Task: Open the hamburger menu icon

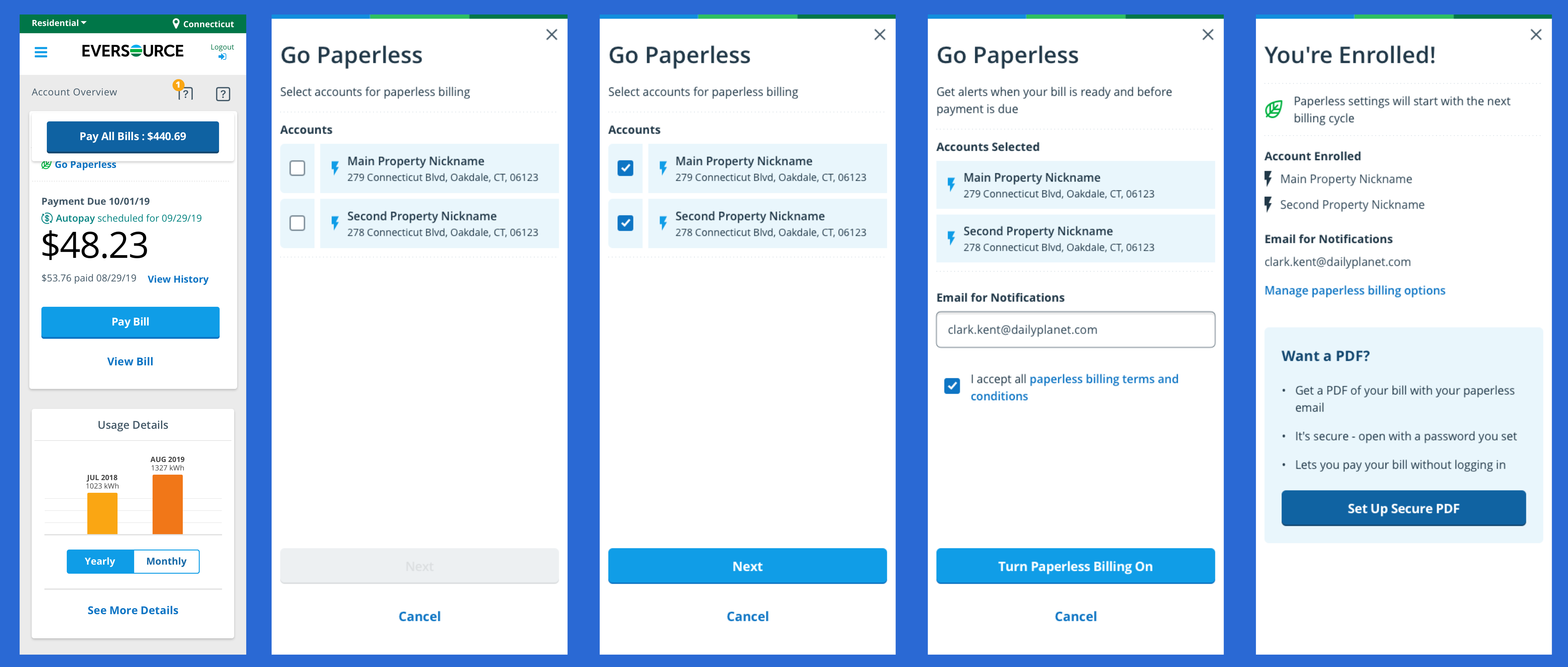Action: point(41,52)
